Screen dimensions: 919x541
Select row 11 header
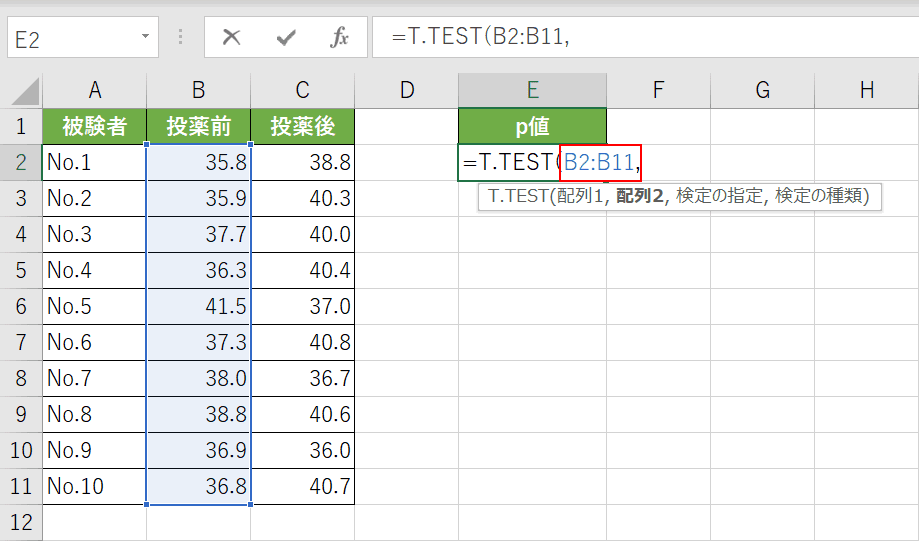[21, 486]
